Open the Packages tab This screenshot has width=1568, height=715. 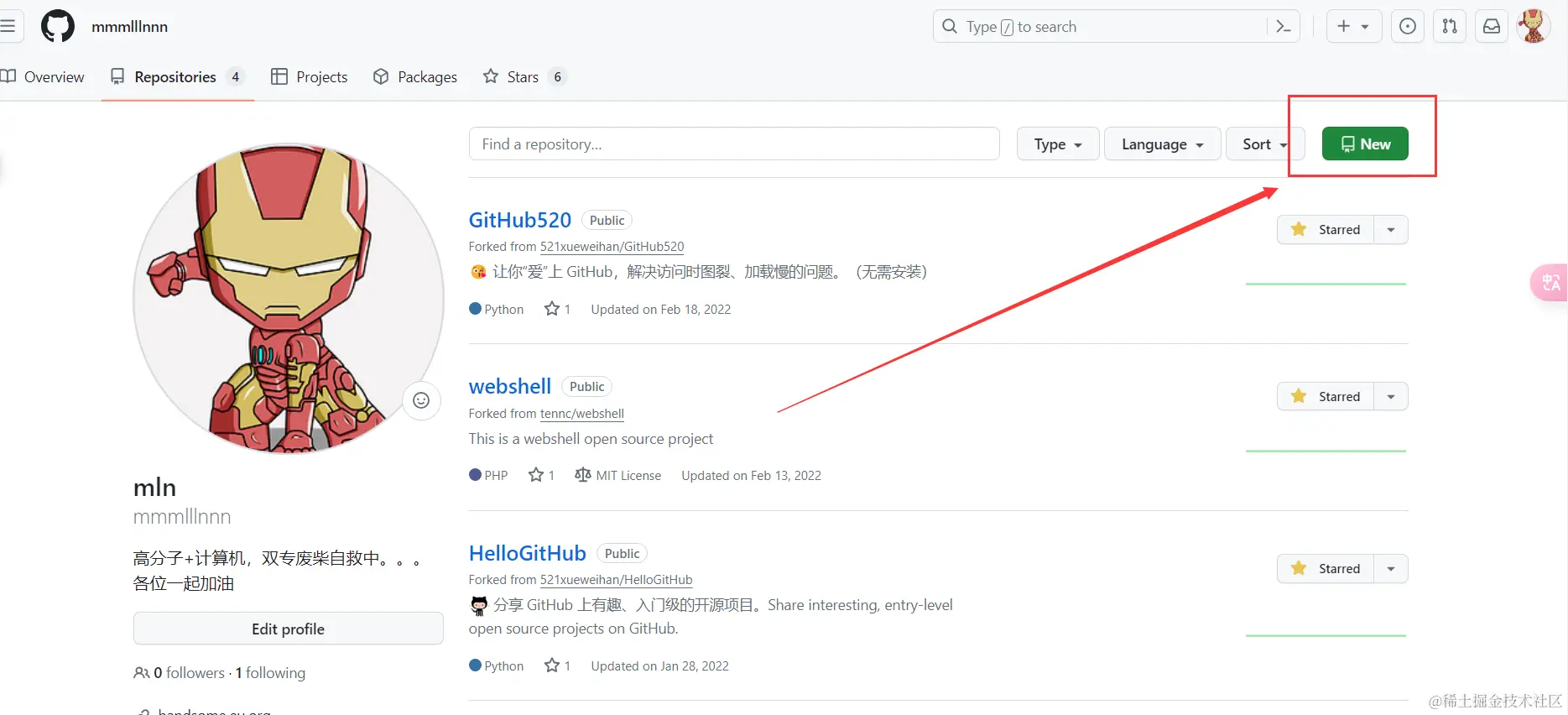pyautogui.click(x=415, y=77)
